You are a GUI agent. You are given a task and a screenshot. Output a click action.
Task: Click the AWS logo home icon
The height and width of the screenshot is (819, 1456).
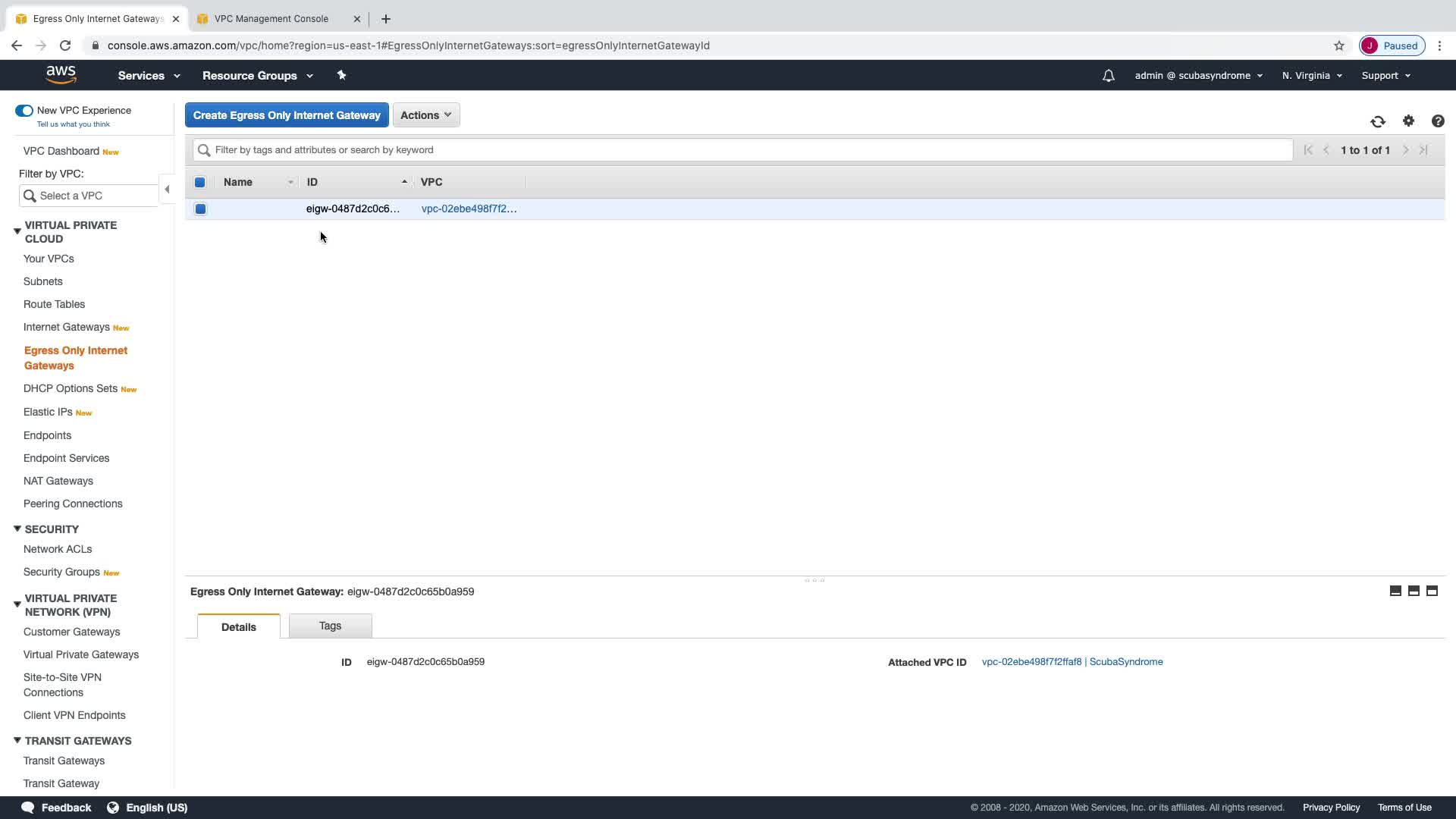point(61,74)
